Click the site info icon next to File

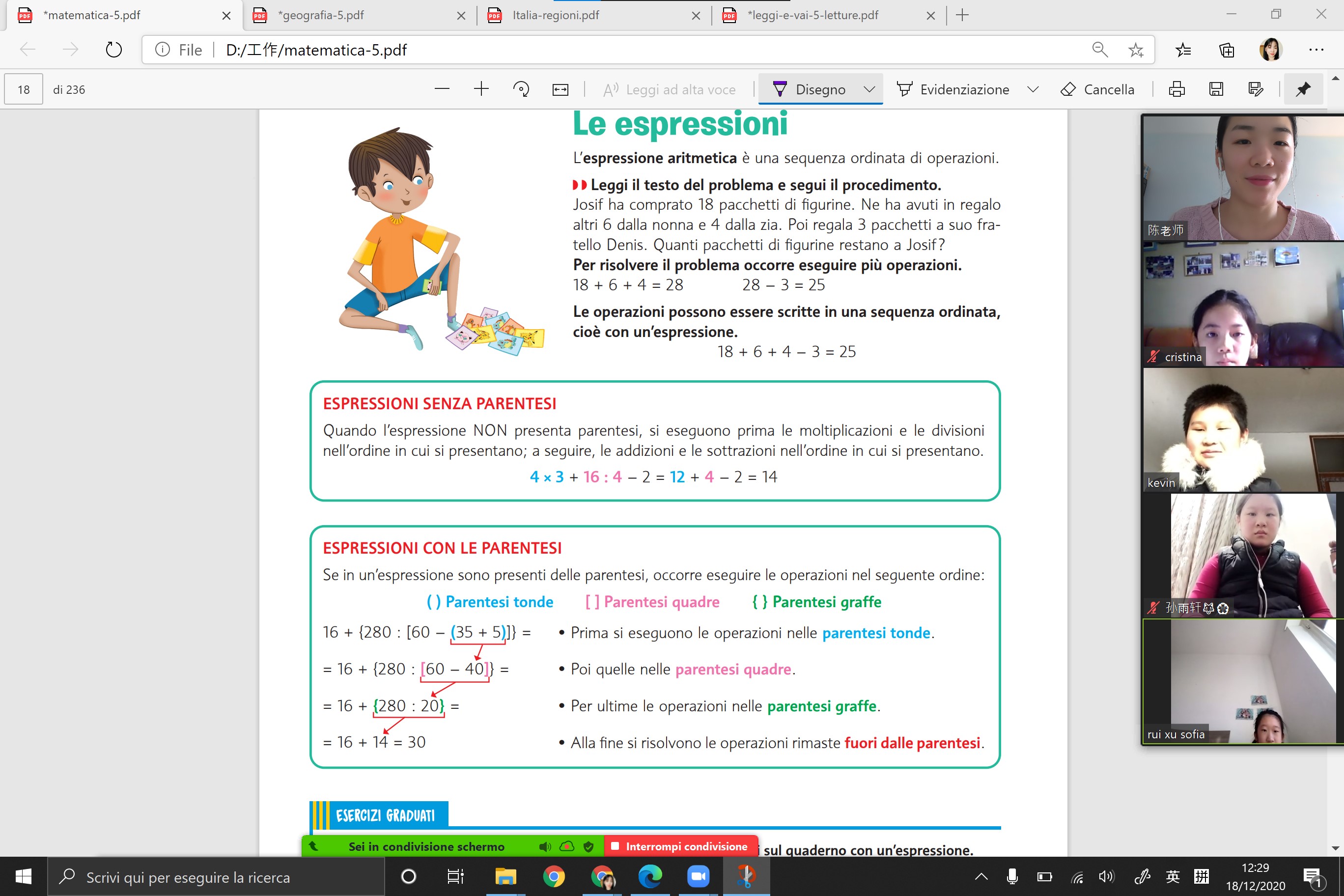[x=163, y=50]
